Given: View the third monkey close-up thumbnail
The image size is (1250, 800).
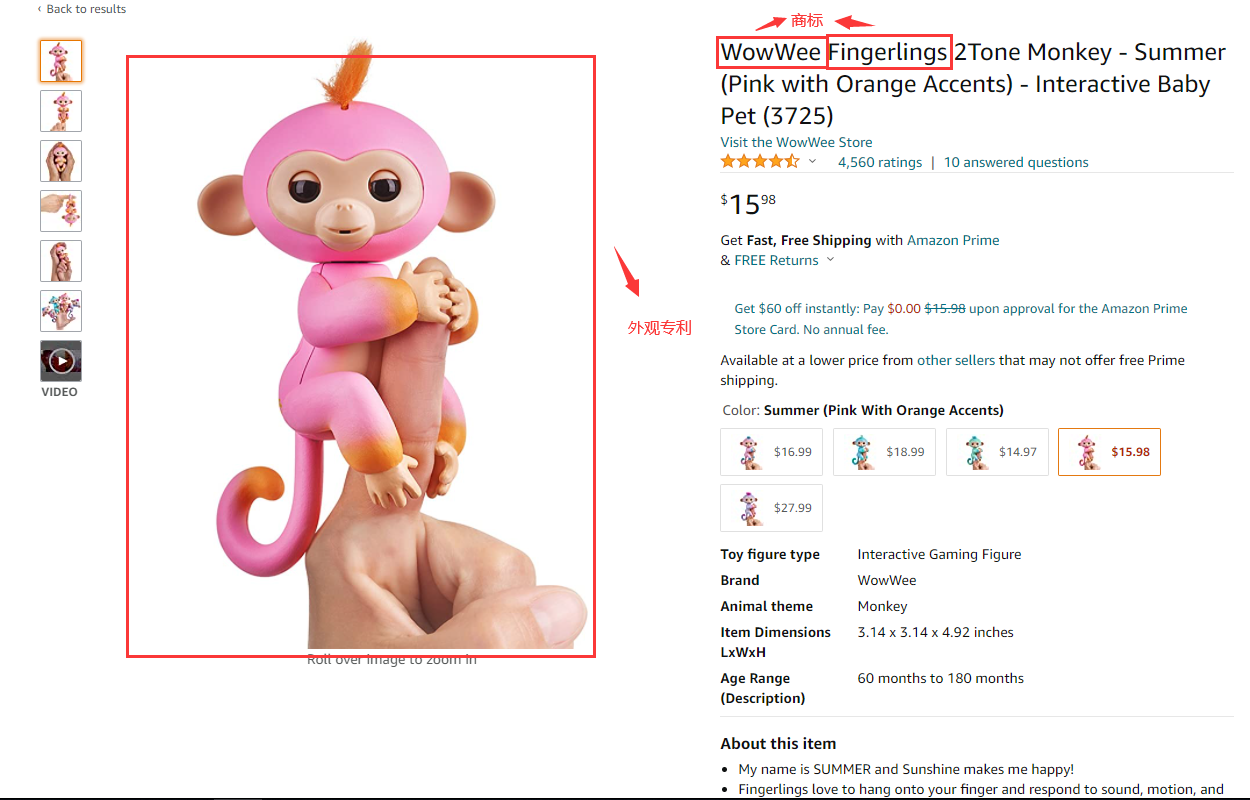Looking at the screenshot, I should click(x=61, y=161).
